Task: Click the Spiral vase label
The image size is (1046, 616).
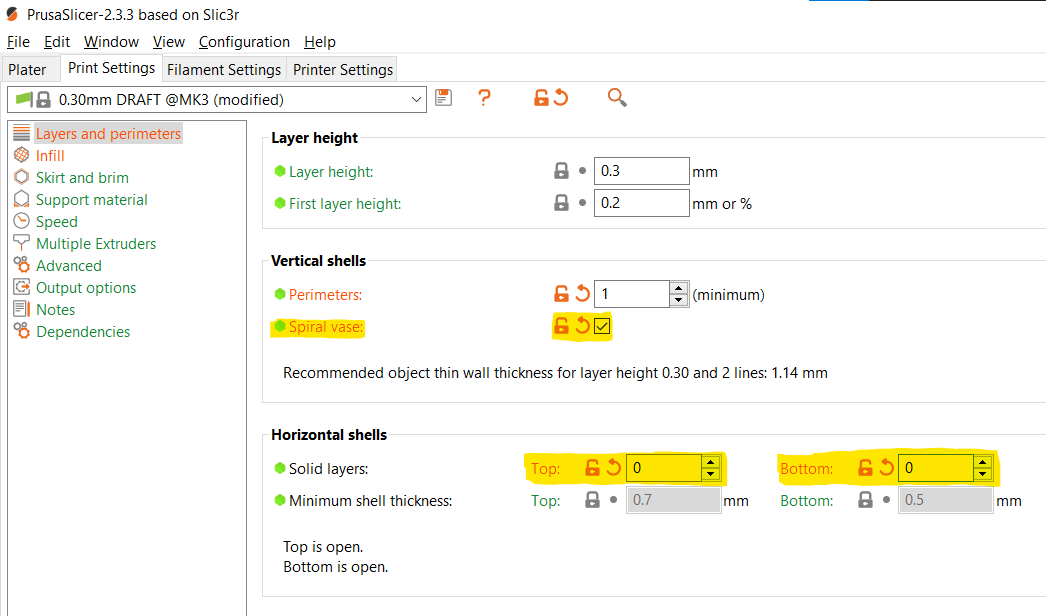Action: [326, 327]
